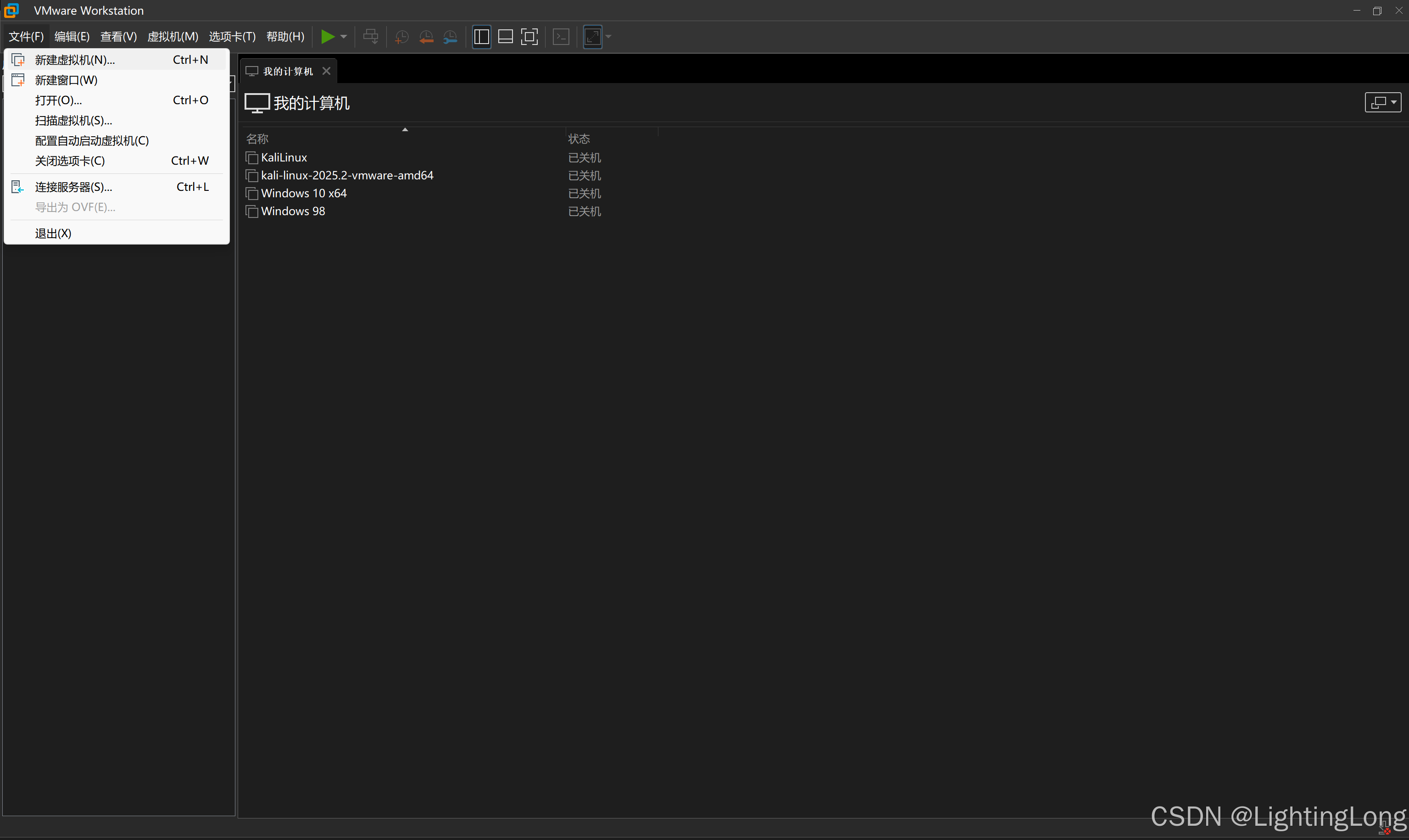Toggle the library panel visibility
The image size is (1409, 840).
click(481, 36)
